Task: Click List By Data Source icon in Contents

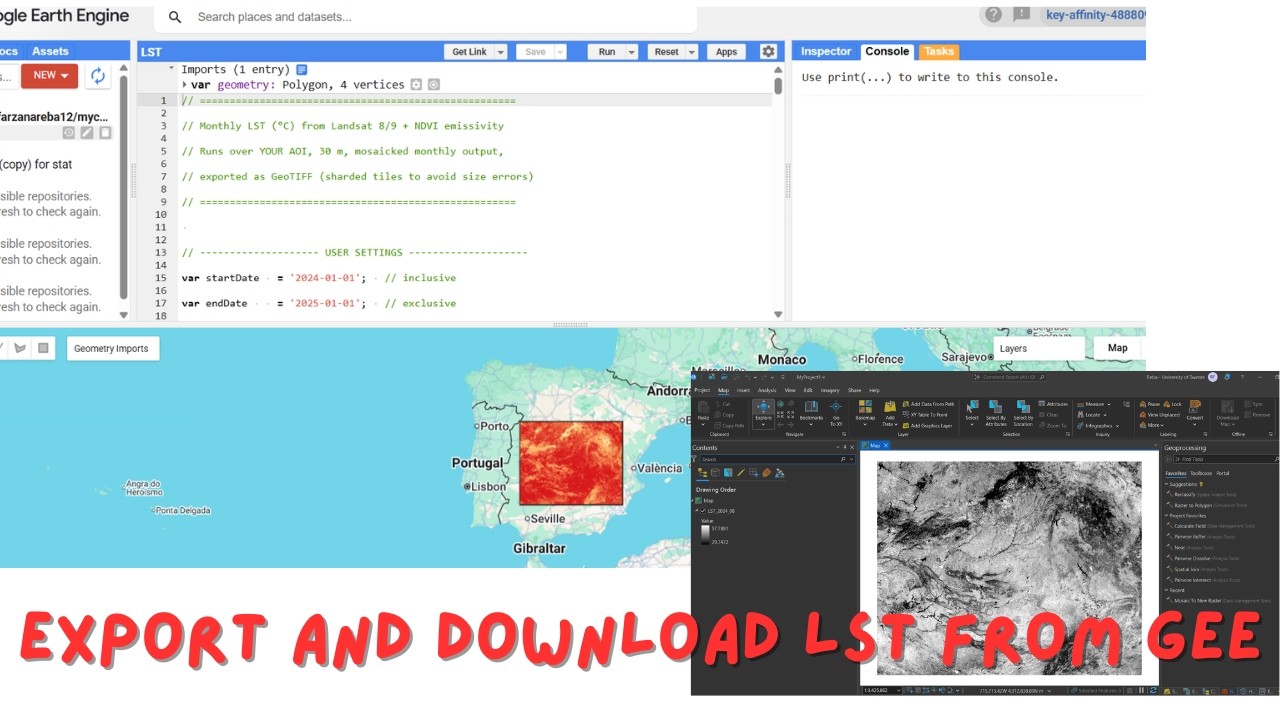Action: (x=715, y=473)
